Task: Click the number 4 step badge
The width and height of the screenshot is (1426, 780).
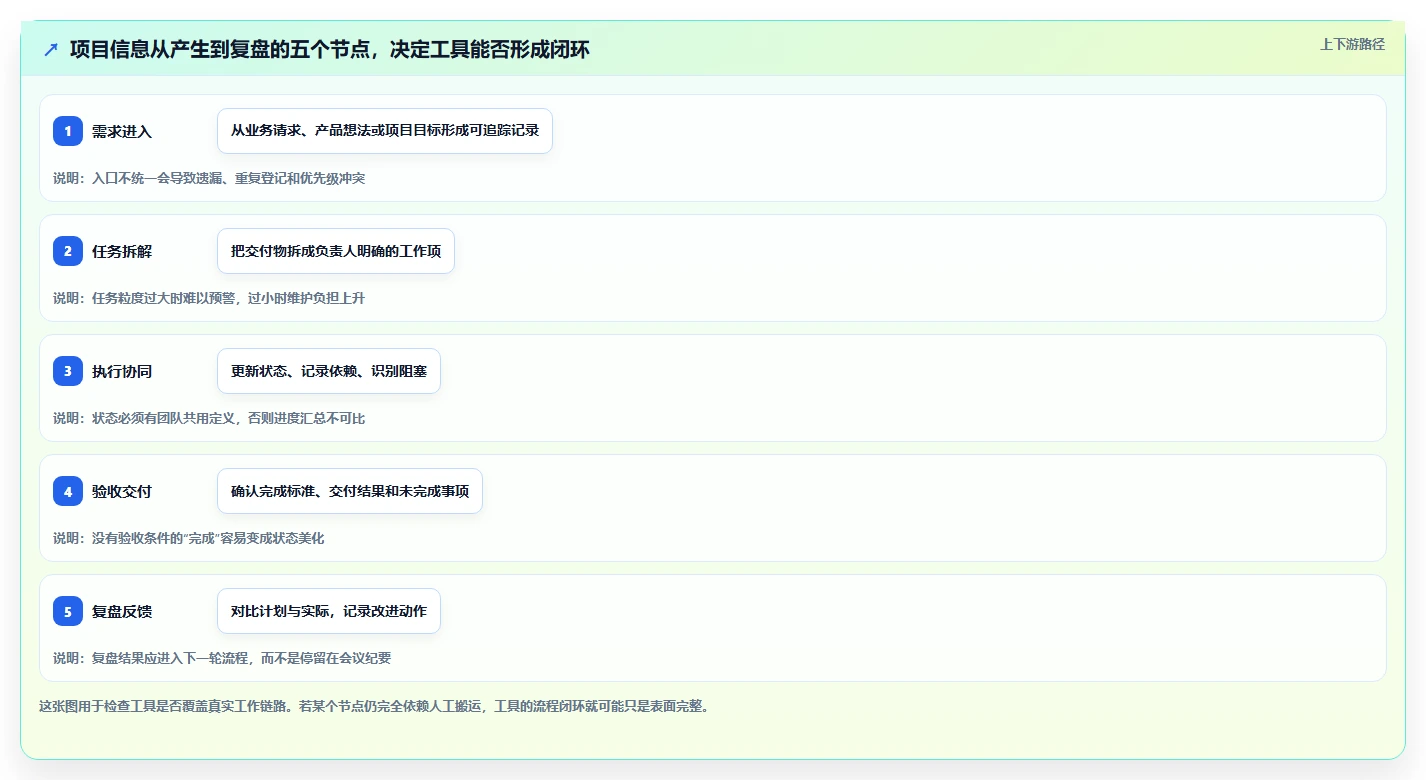Action: [68, 491]
